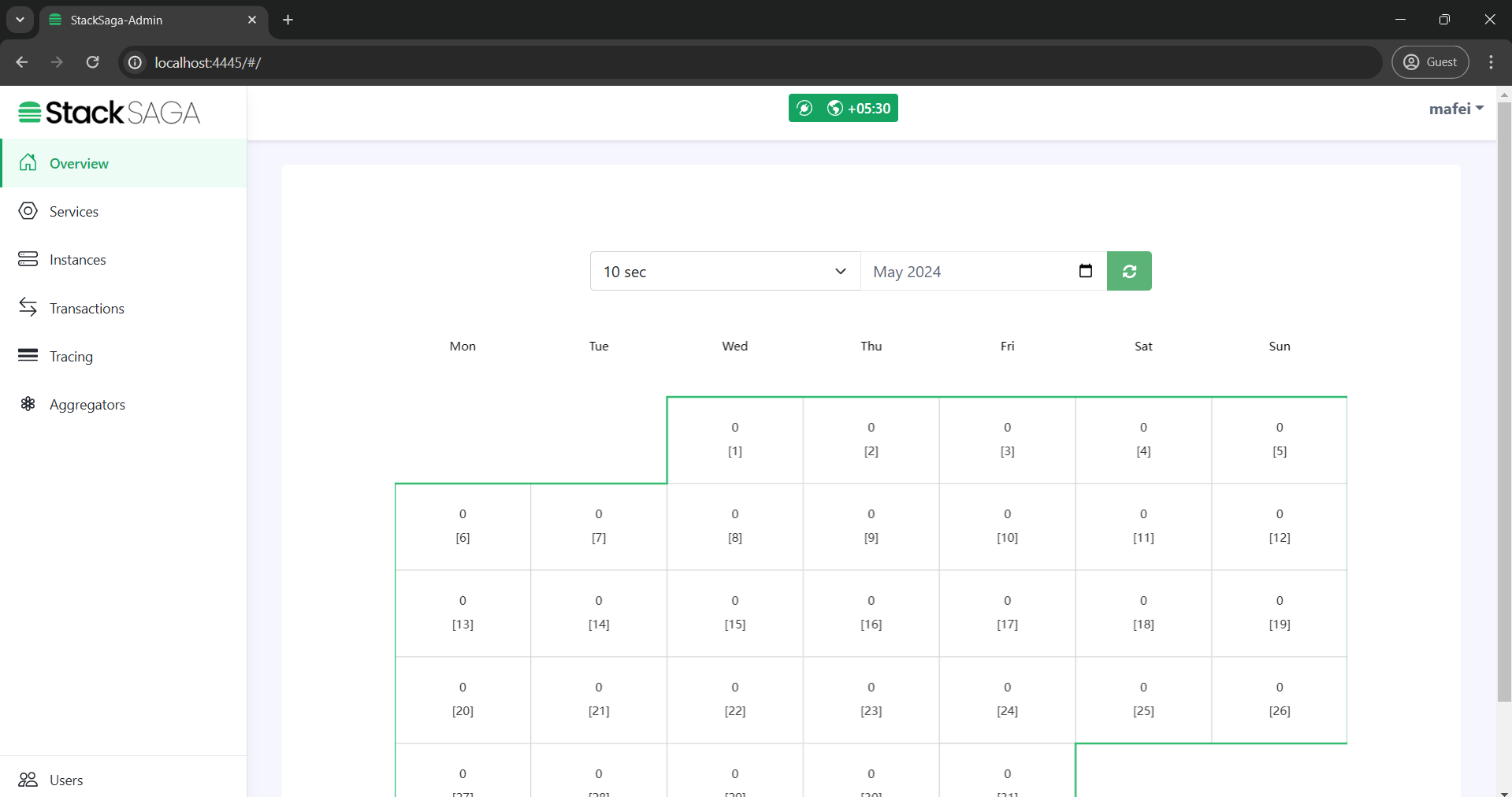Click the page reload button in the browser
1512x797 pixels.
pos(92,61)
